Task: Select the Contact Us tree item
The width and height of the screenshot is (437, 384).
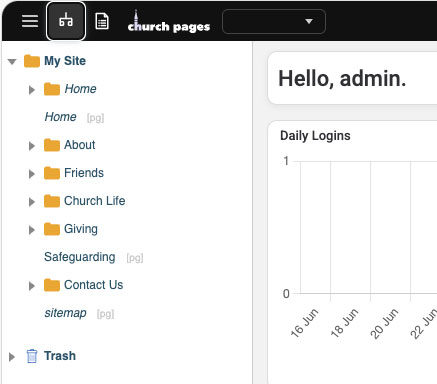Action: (94, 285)
